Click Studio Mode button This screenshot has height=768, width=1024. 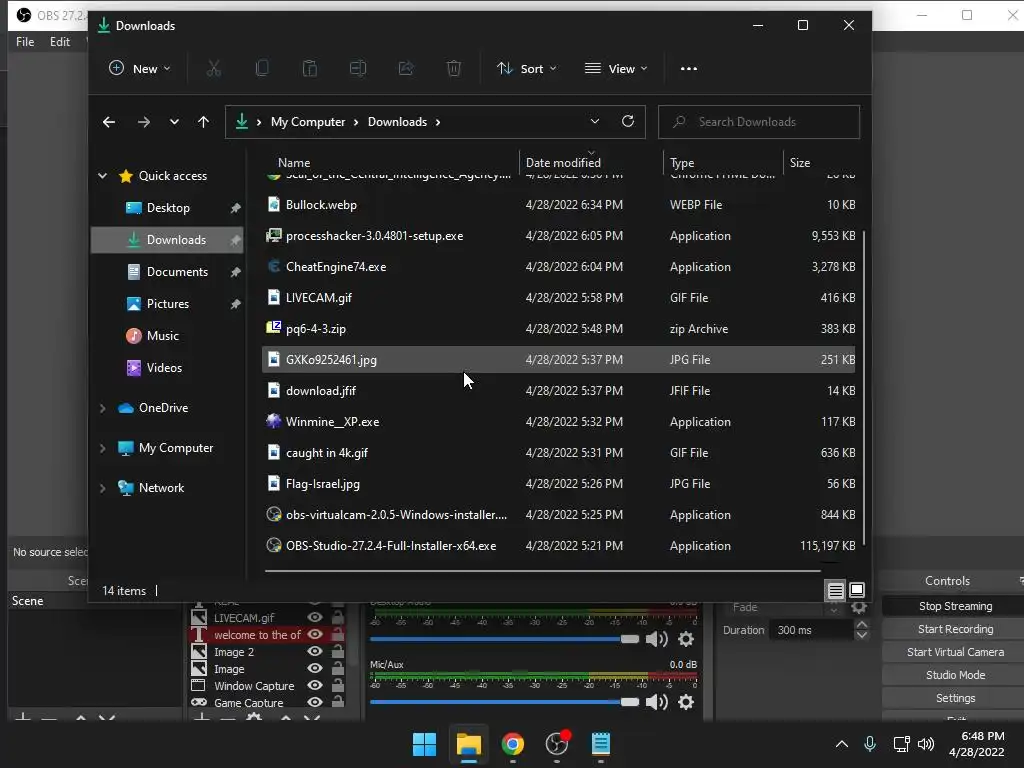click(x=955, y=675)
